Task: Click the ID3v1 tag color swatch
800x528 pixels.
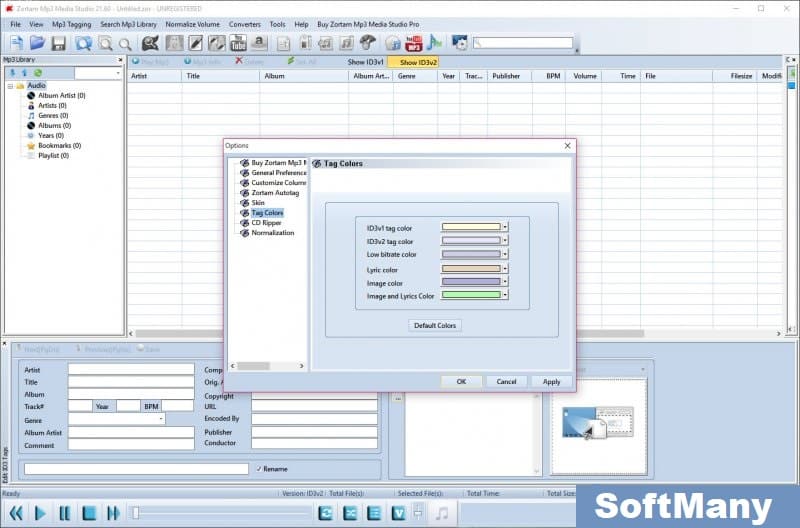Action: pos(471,227)
